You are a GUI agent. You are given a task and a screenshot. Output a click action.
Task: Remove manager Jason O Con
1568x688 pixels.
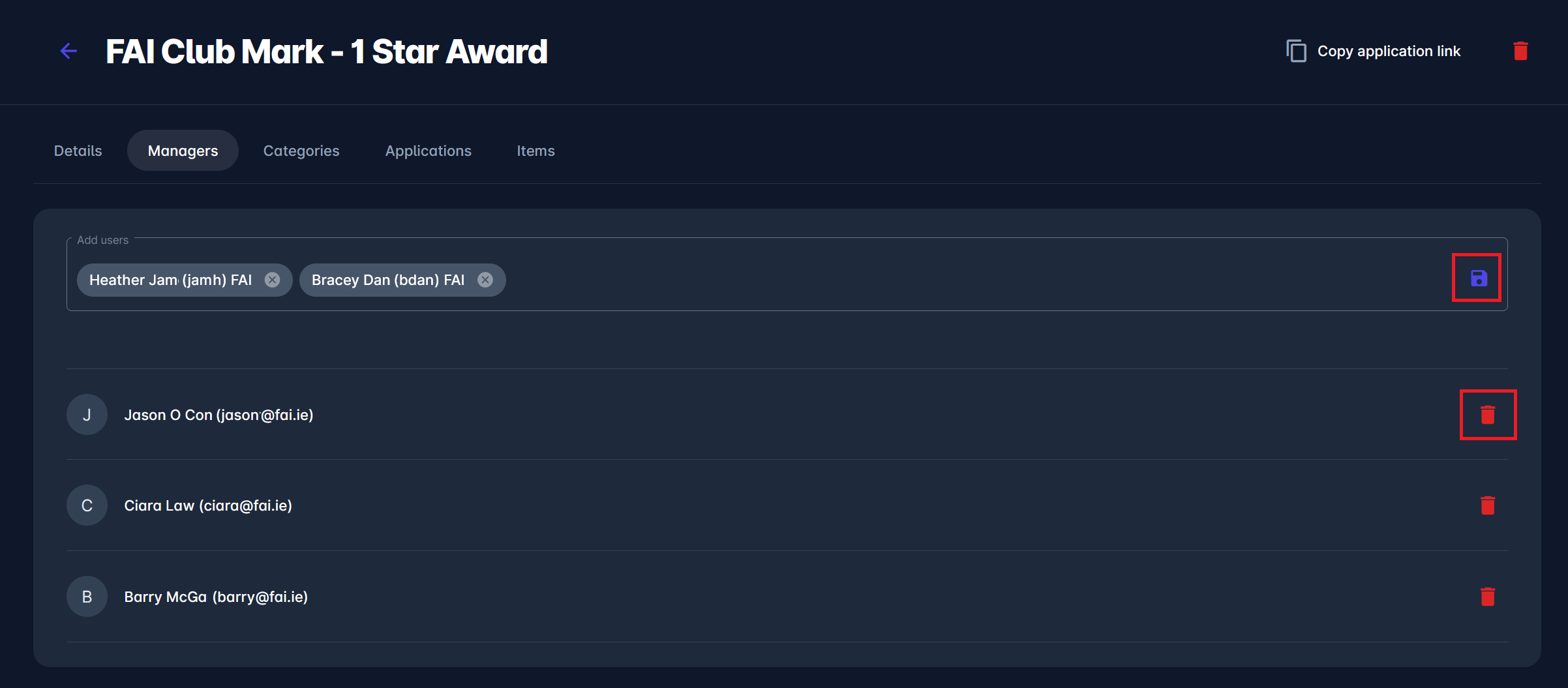pyautogui.click(x=1488, y=415)
